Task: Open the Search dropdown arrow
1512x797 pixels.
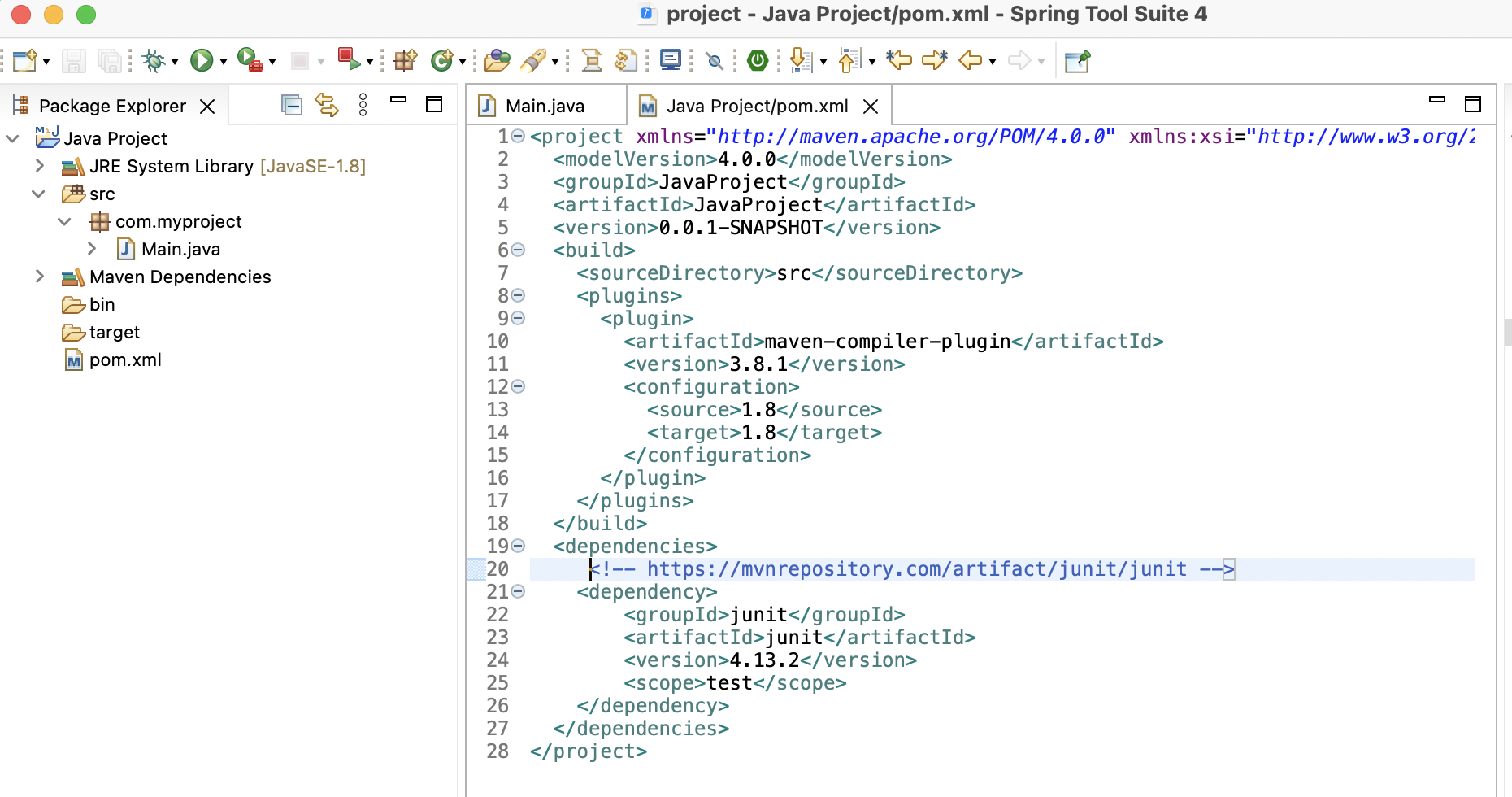Action: [x=555, y=62]
